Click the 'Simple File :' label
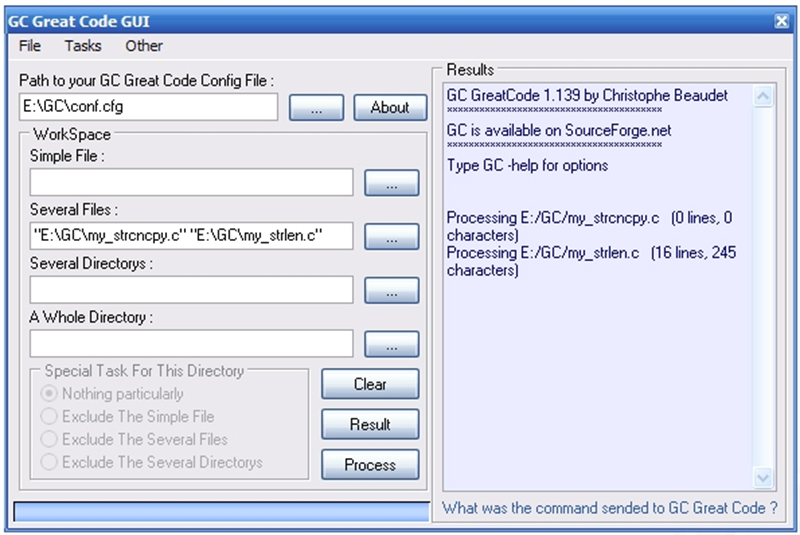800x535 pixels. [x=67, y=156]
